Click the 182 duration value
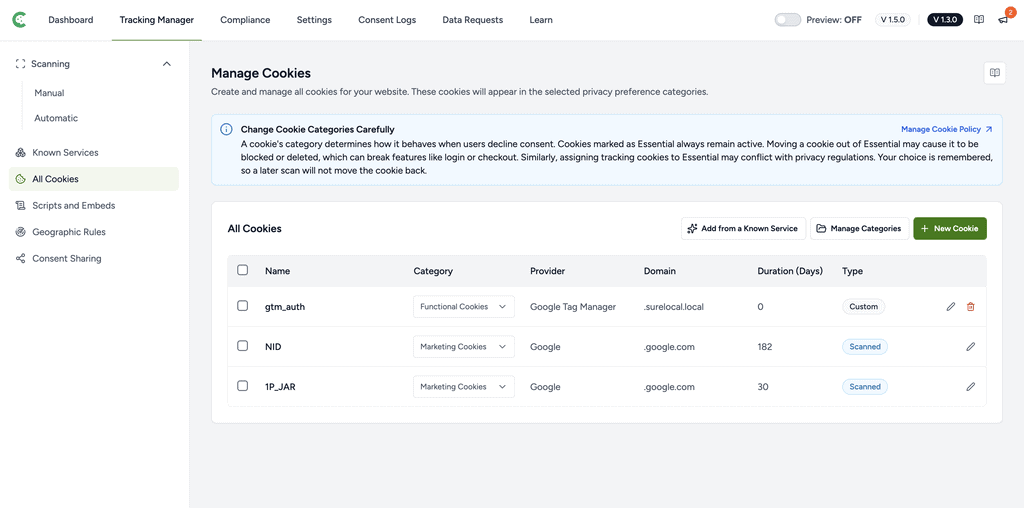Image resolution: width=1024 pixels, height=508 pixels. pos(765,347)
